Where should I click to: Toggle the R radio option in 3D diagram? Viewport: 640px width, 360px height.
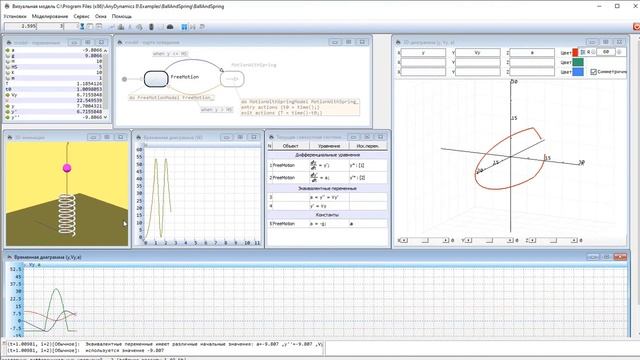[594, 52]
